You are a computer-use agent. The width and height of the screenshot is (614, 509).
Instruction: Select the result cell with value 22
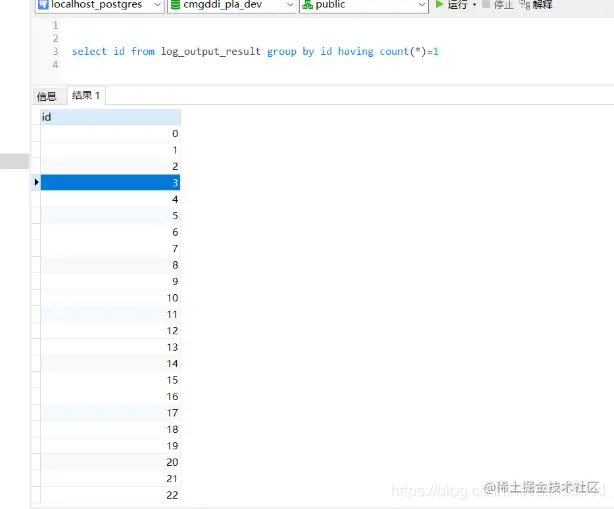tap(110, 495)
